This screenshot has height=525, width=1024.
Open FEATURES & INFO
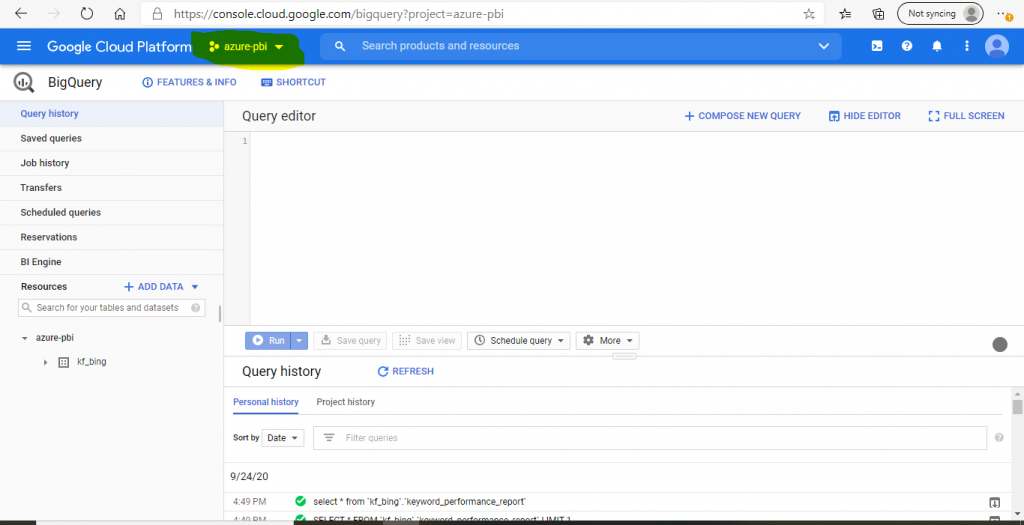point(189,82)
